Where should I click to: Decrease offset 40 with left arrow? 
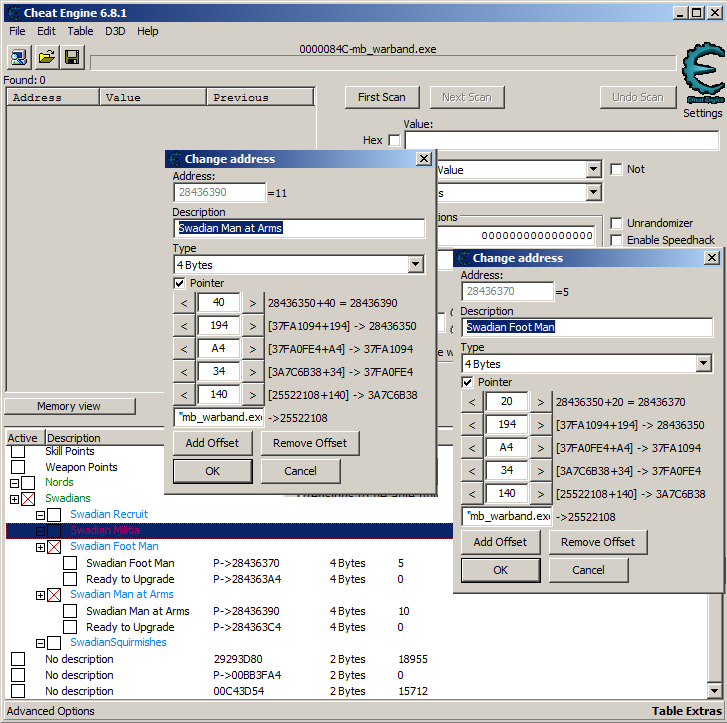184,303
